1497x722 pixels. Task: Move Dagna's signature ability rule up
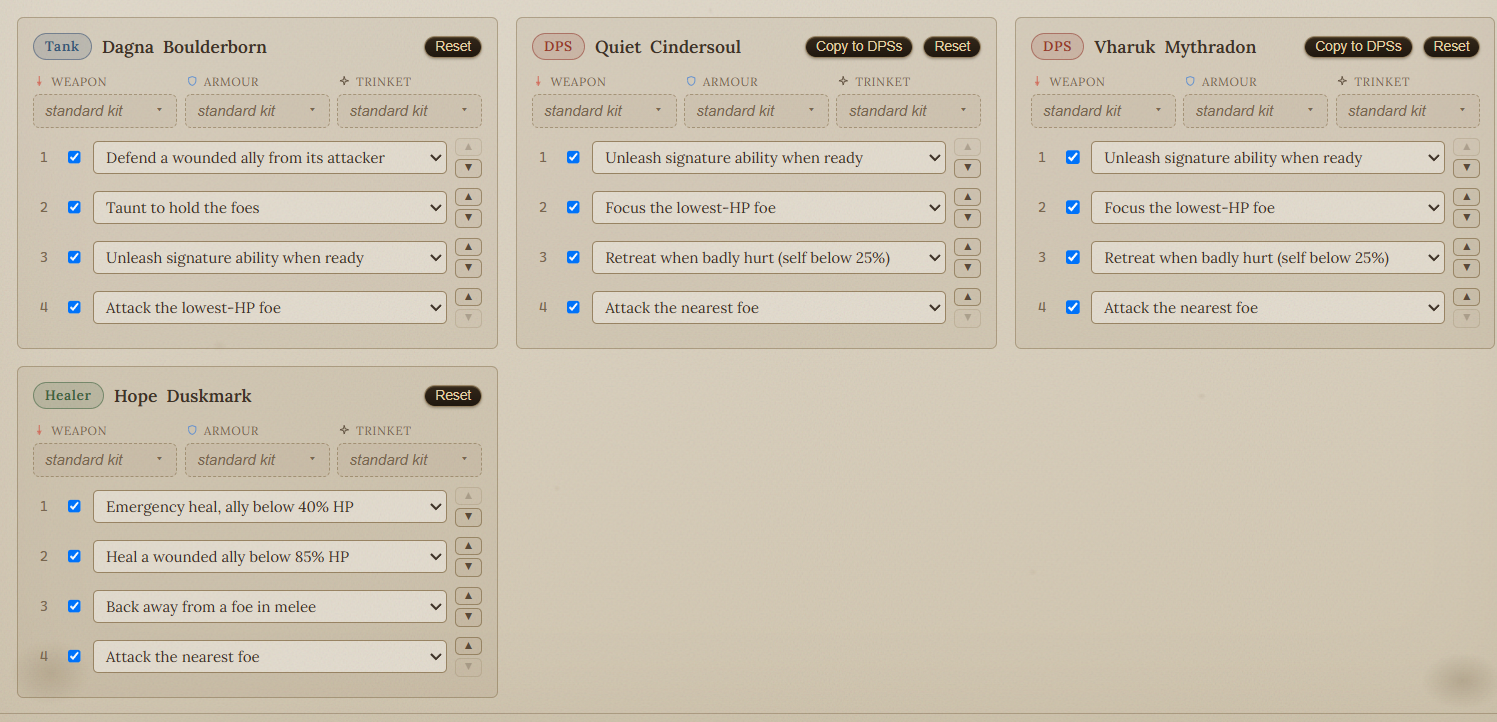(468, 247)
